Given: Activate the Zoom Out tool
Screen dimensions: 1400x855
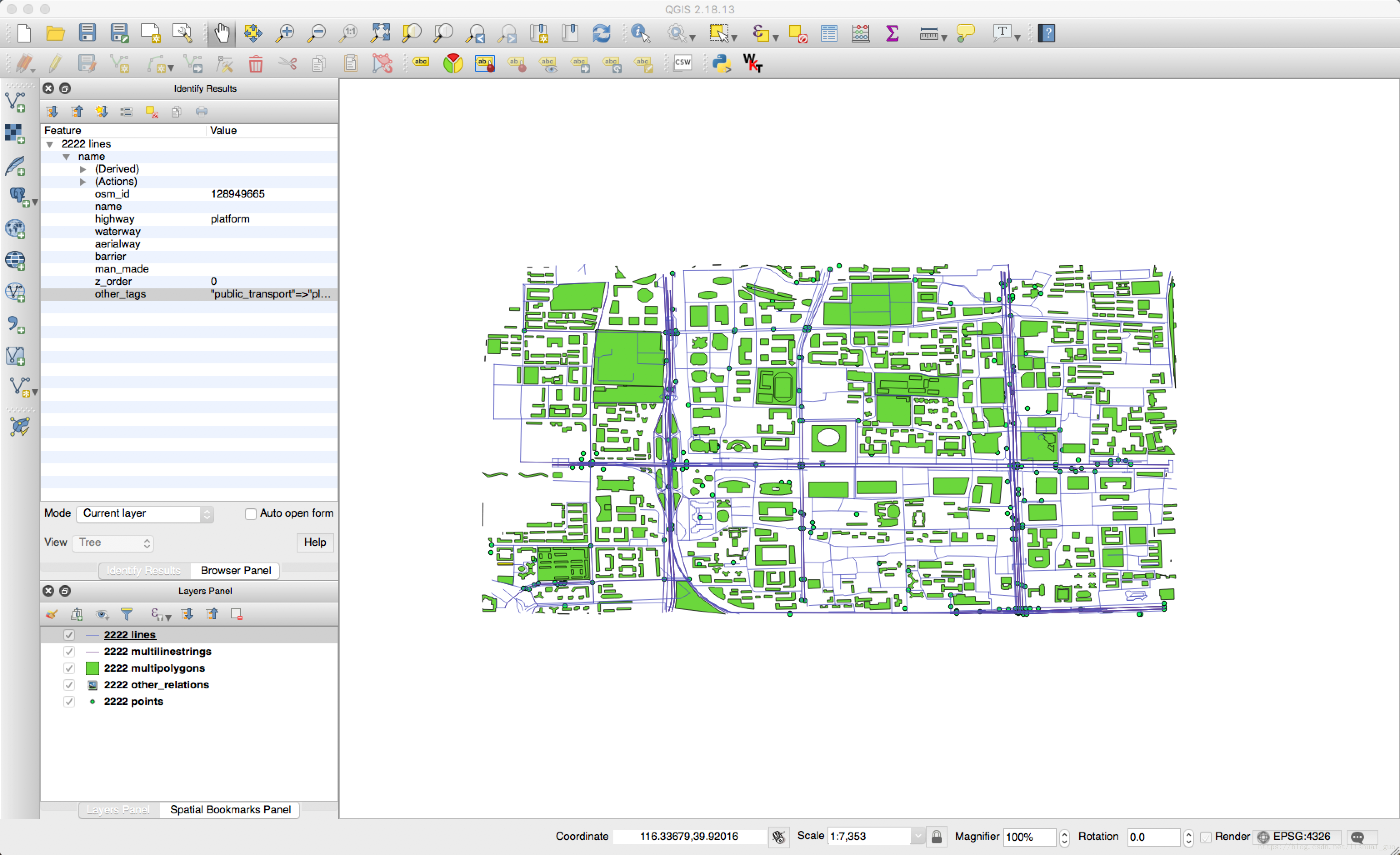Looking at the screenshot, I should pos(317,33).
